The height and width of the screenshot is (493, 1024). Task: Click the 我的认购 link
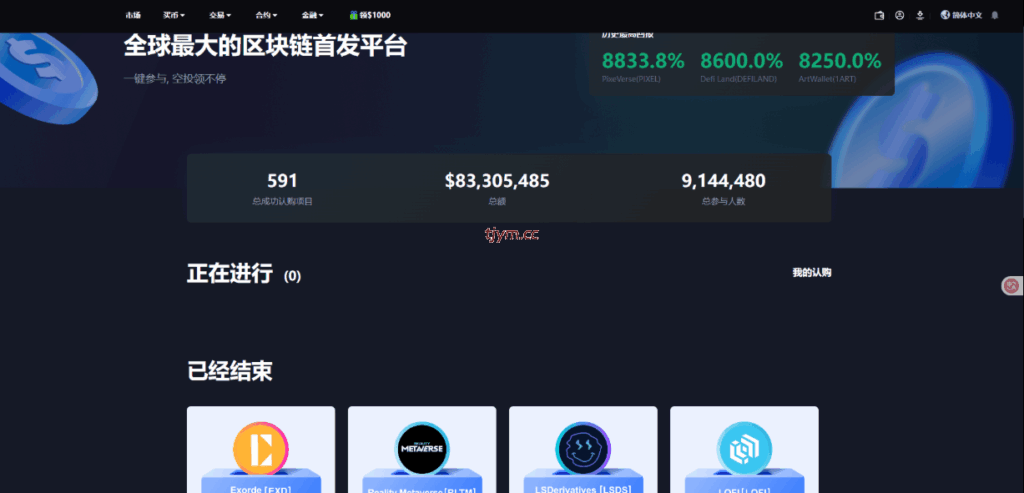[x=811, y=273]
